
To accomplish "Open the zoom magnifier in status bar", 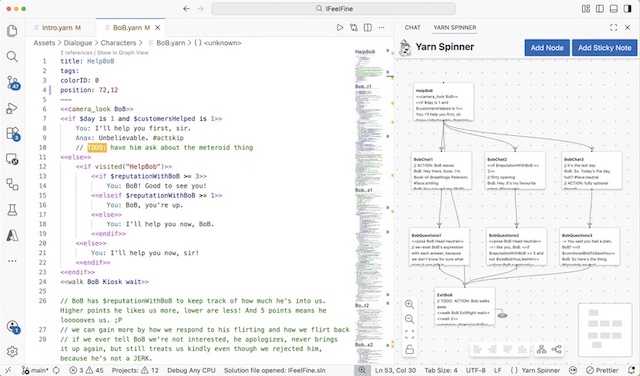I will 362,370.
